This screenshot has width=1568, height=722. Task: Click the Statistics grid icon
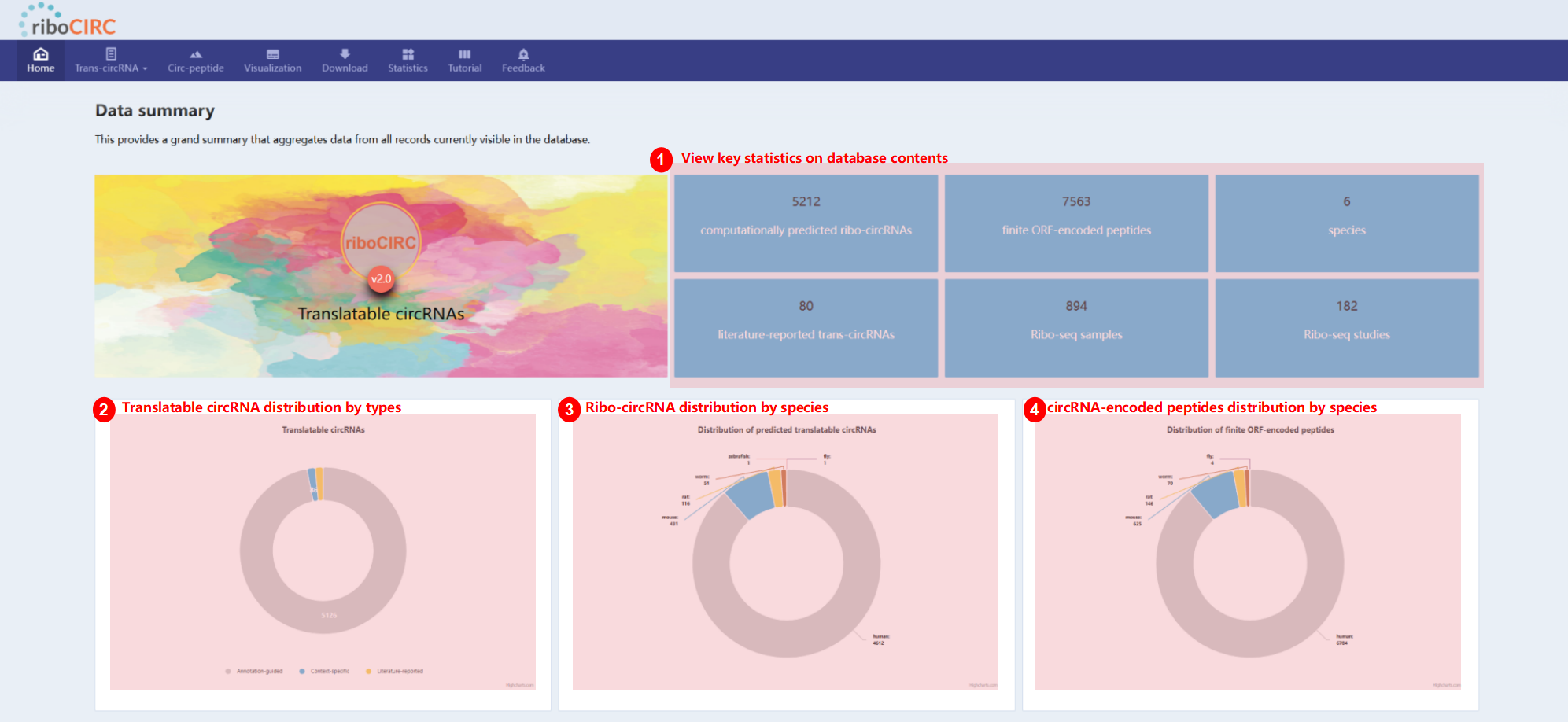click(x=408, y=54)
